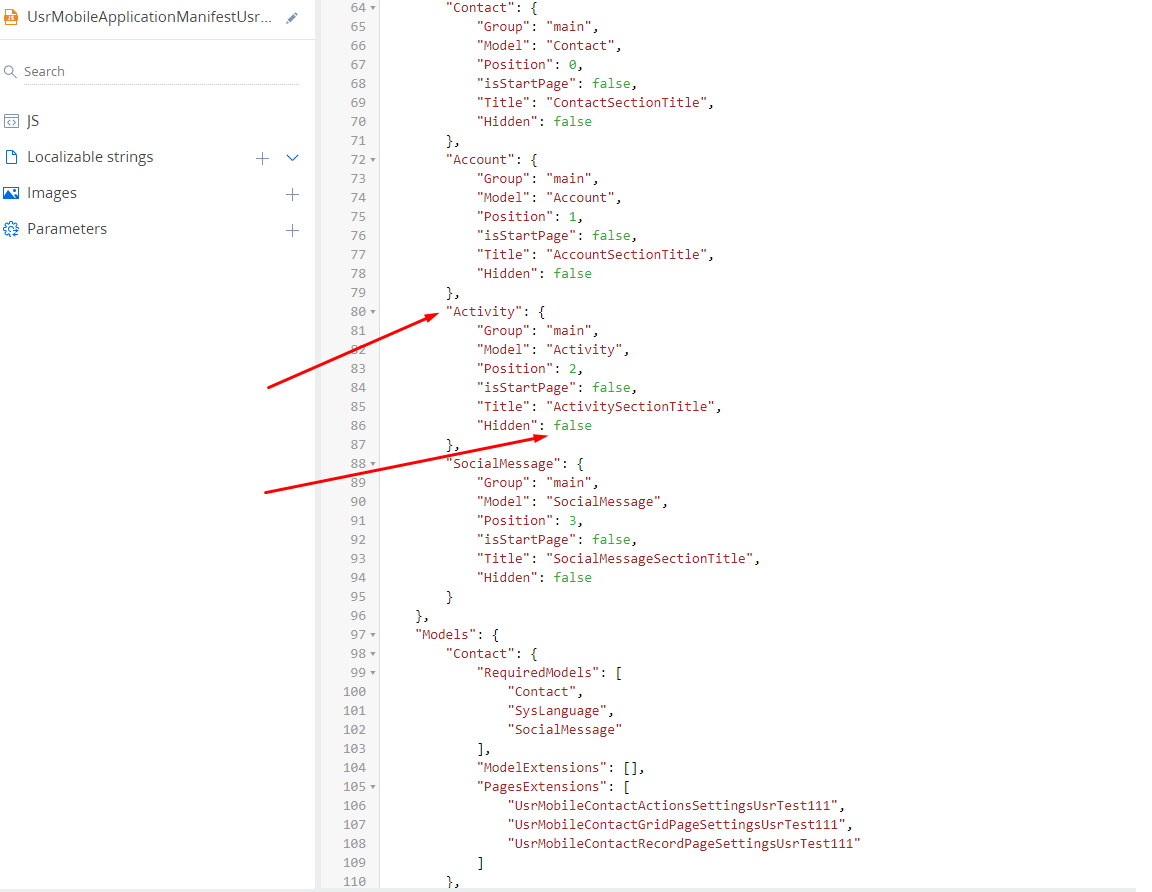This screenshot has height=892, width=1152.
Task: Add a new localizable string with plus
Action: pos(262,158)
